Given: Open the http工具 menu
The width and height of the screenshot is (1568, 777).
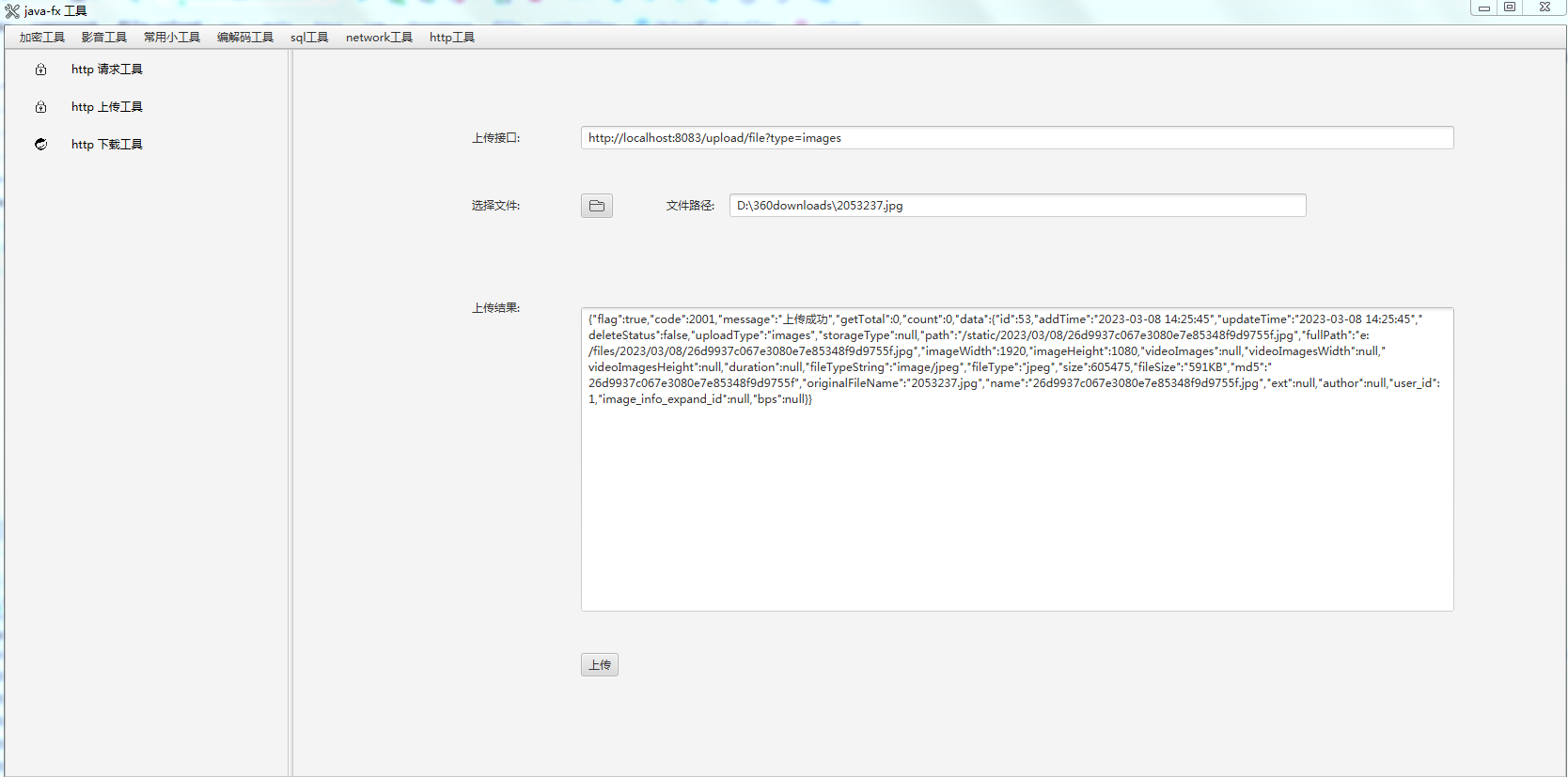Looking at the screenshot, I should point(451,38).
